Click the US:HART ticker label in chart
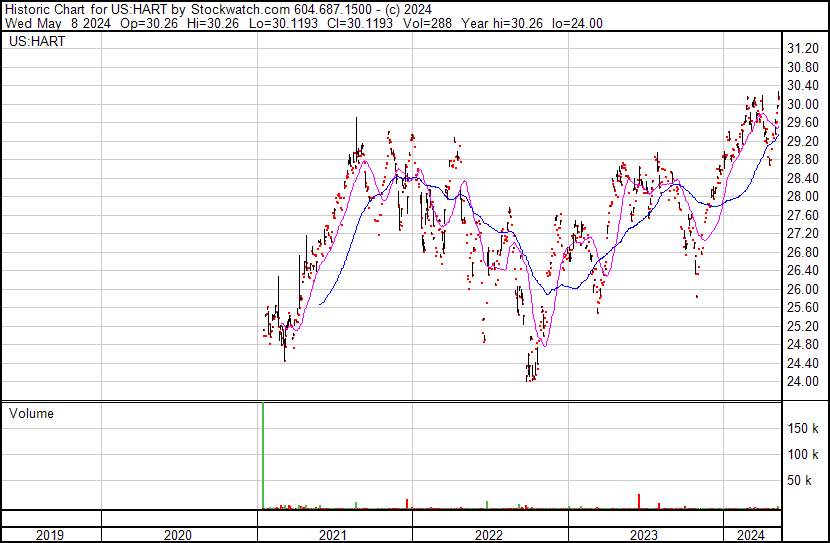830x543 pixels. click(34, 43)
